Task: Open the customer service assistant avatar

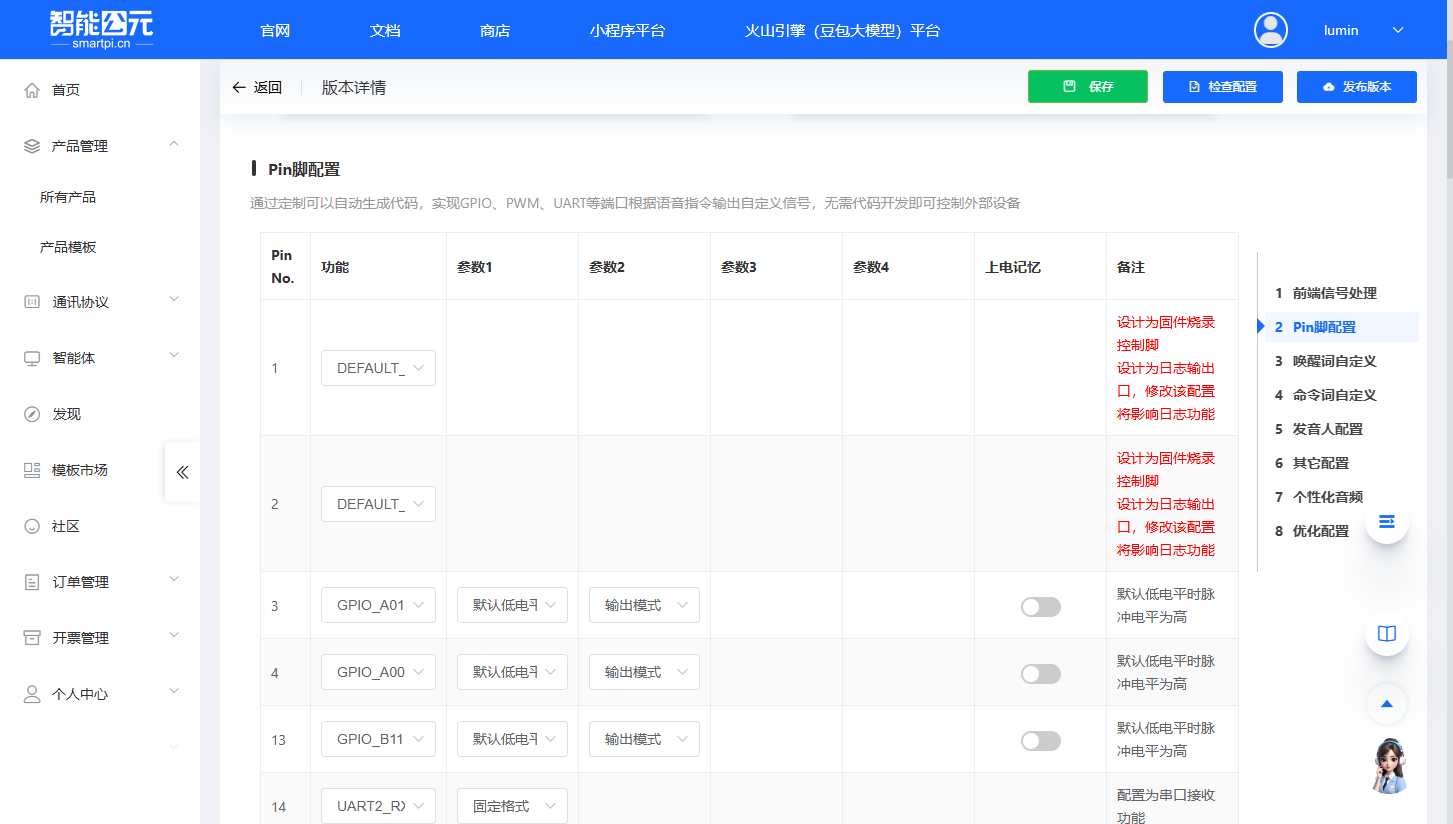Action: (x=1388, y=766)
